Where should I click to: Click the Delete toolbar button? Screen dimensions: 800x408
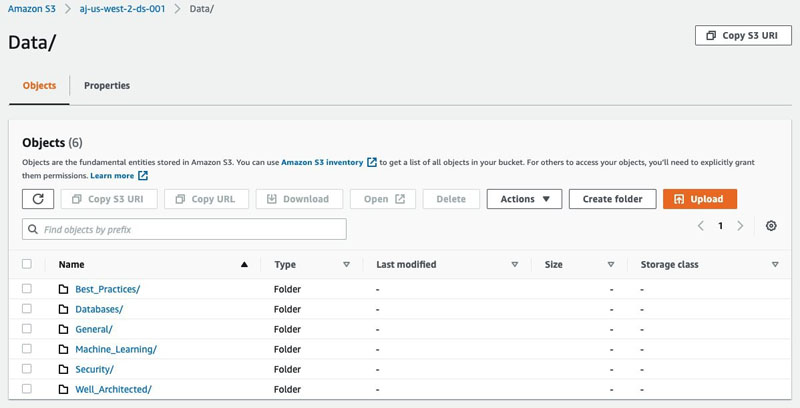pyautogui.click(x=451, y=199)
